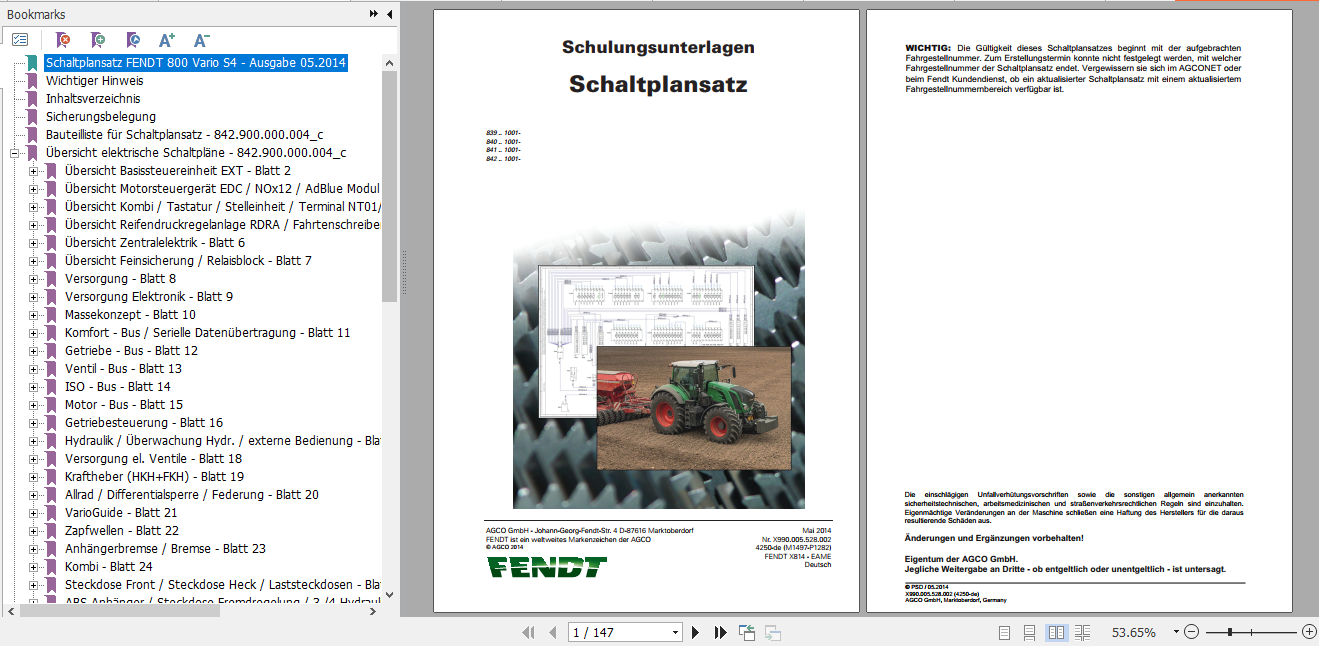Screen dimensions: 1319x646
Task: Click the page number input field
Action: tap(619, 632)
